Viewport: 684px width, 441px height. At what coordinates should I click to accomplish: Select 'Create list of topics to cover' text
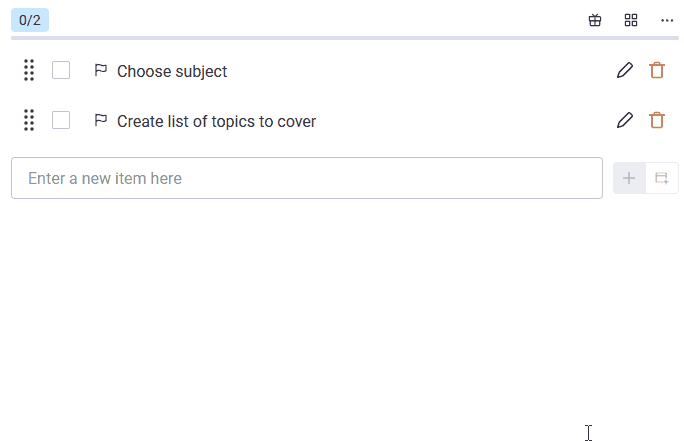point(216,121)
